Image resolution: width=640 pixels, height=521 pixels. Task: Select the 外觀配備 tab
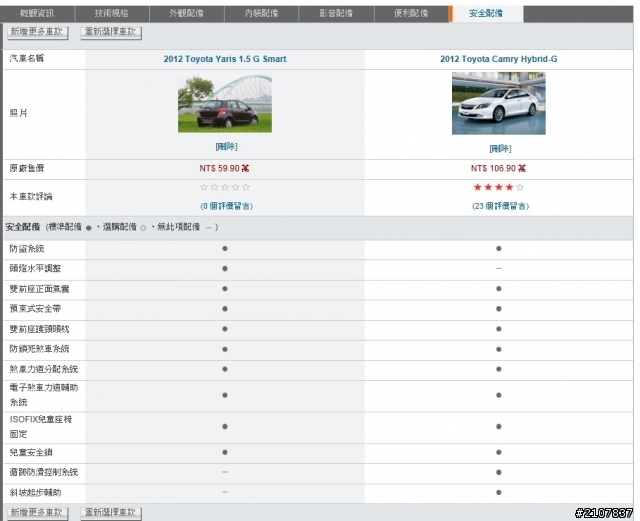[187, 13]
